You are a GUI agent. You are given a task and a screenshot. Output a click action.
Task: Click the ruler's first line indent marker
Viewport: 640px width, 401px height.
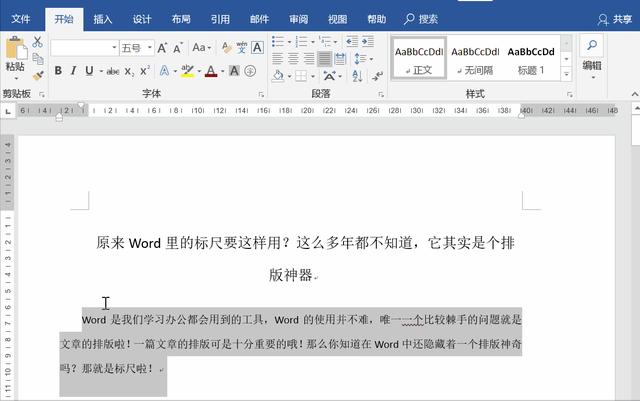tap(81, 106)
